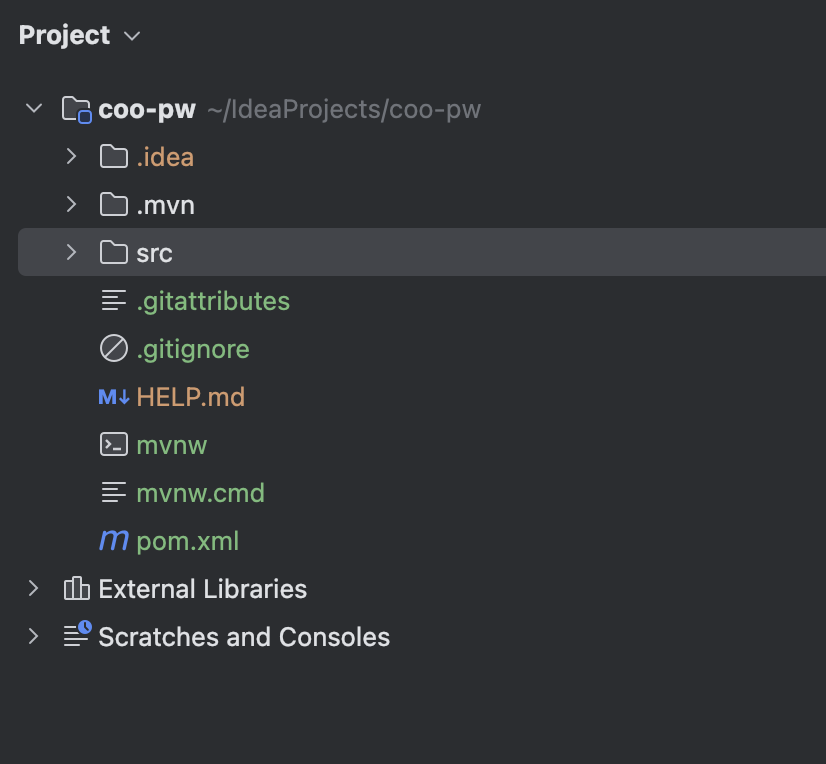Open the Project view dropdown
This screenshot has width=826, height=764.
click(131, 36)
